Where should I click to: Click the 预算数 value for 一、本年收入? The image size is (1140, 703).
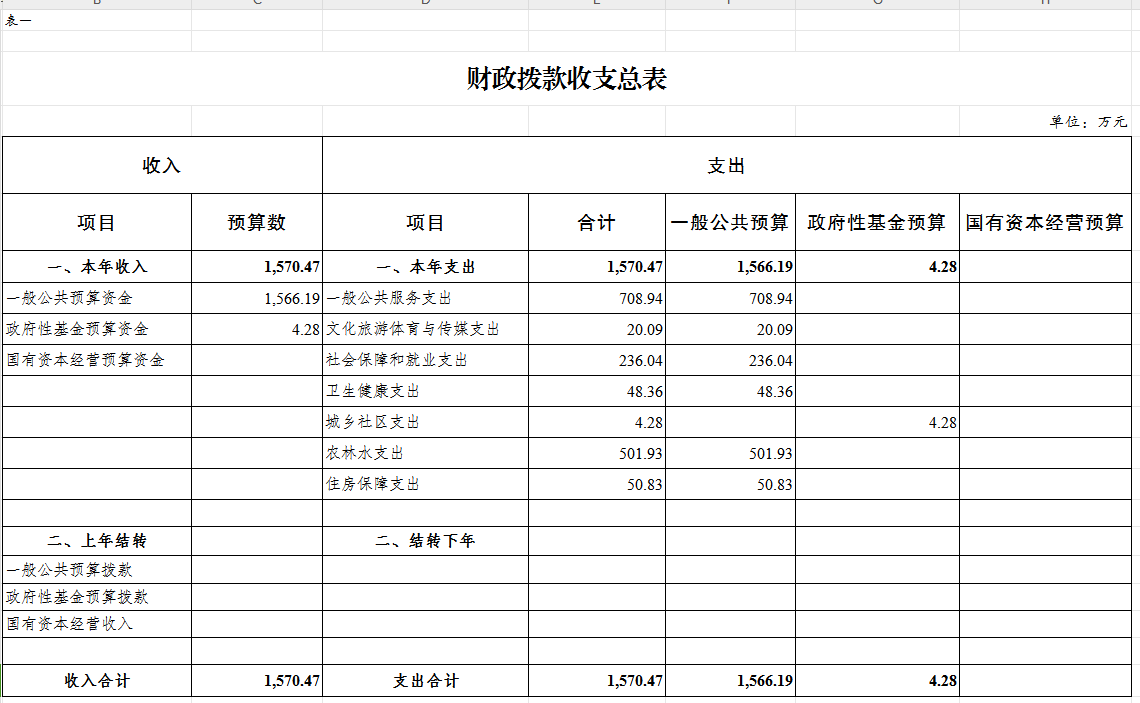click(257, 267)
